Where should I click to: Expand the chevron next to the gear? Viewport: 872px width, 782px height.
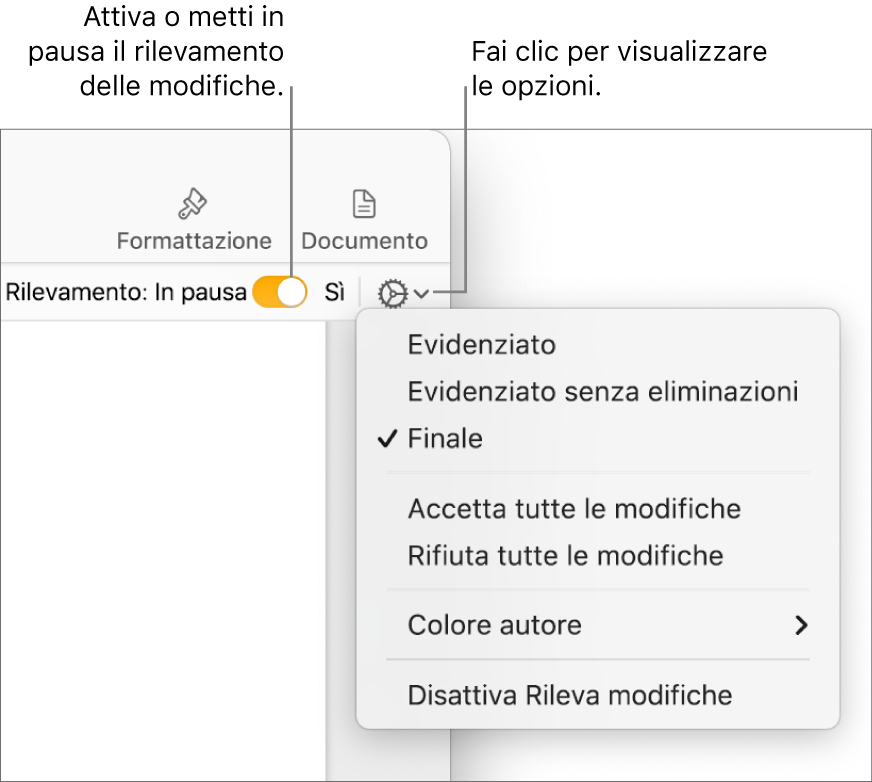click(422, 293)
